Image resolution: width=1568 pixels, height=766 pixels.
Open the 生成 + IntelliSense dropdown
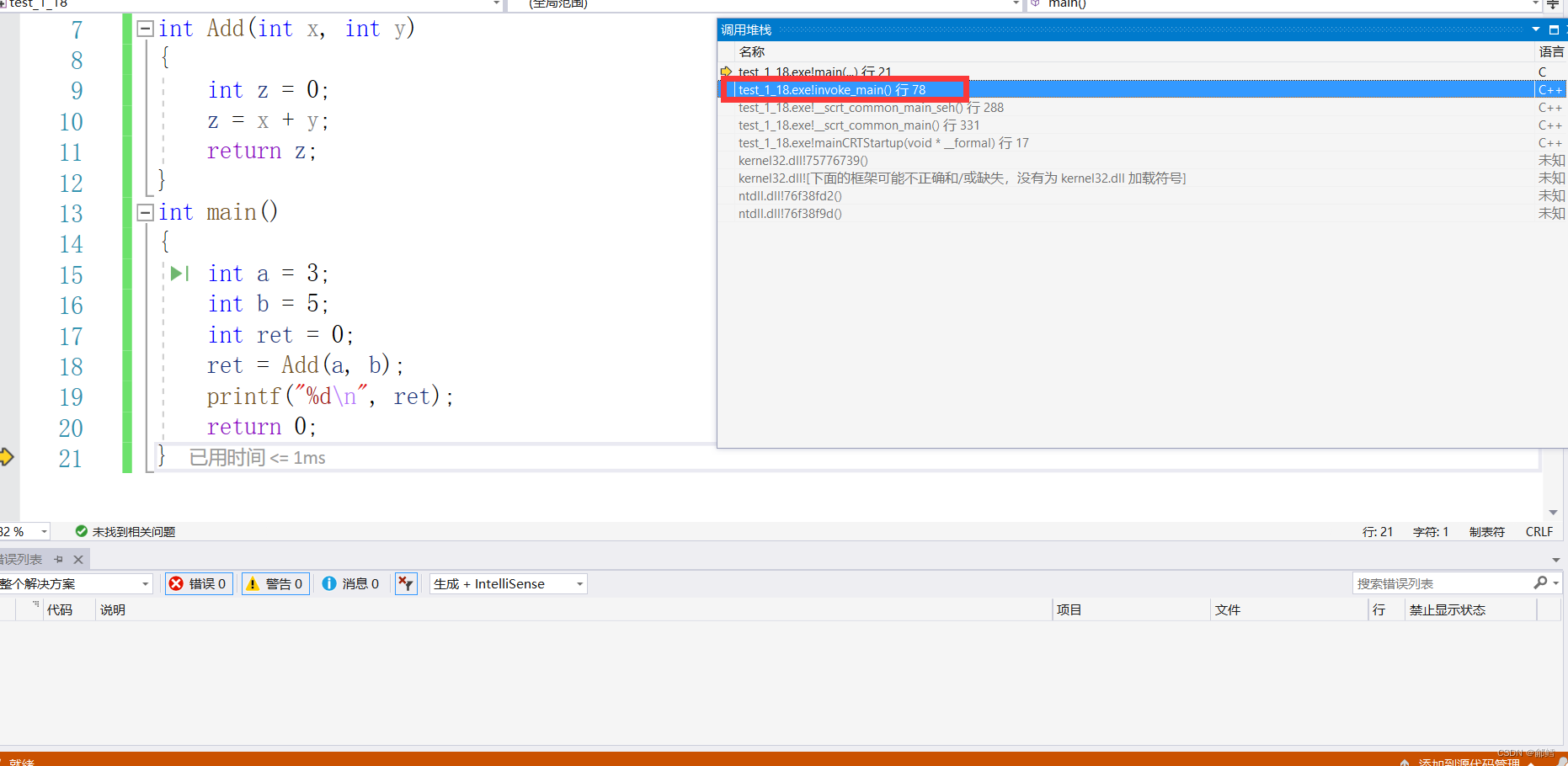pos(508,583)
